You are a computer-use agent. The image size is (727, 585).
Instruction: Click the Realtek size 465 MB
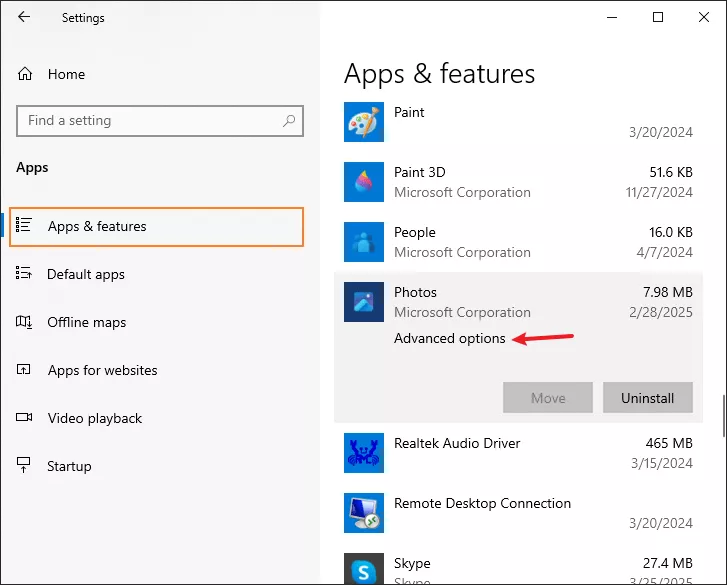click(669, 443)
